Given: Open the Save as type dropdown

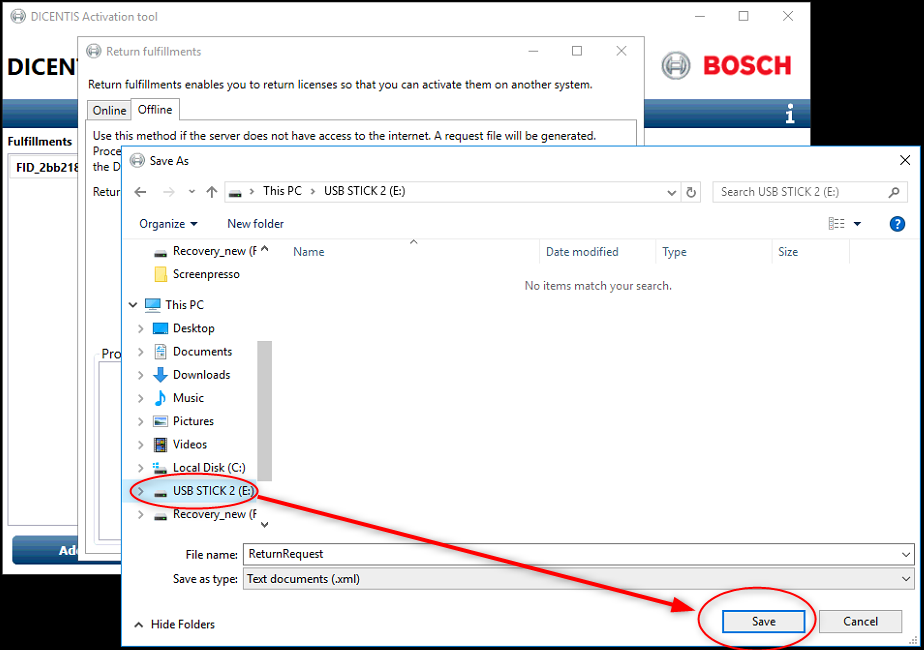Looking at the screenshot, I should [579, 579].
